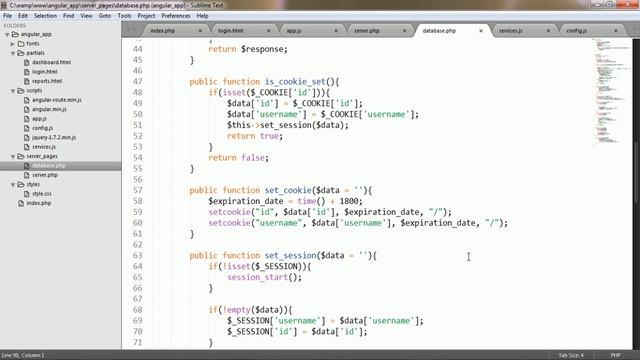Open the Project menu

[146, 16]
